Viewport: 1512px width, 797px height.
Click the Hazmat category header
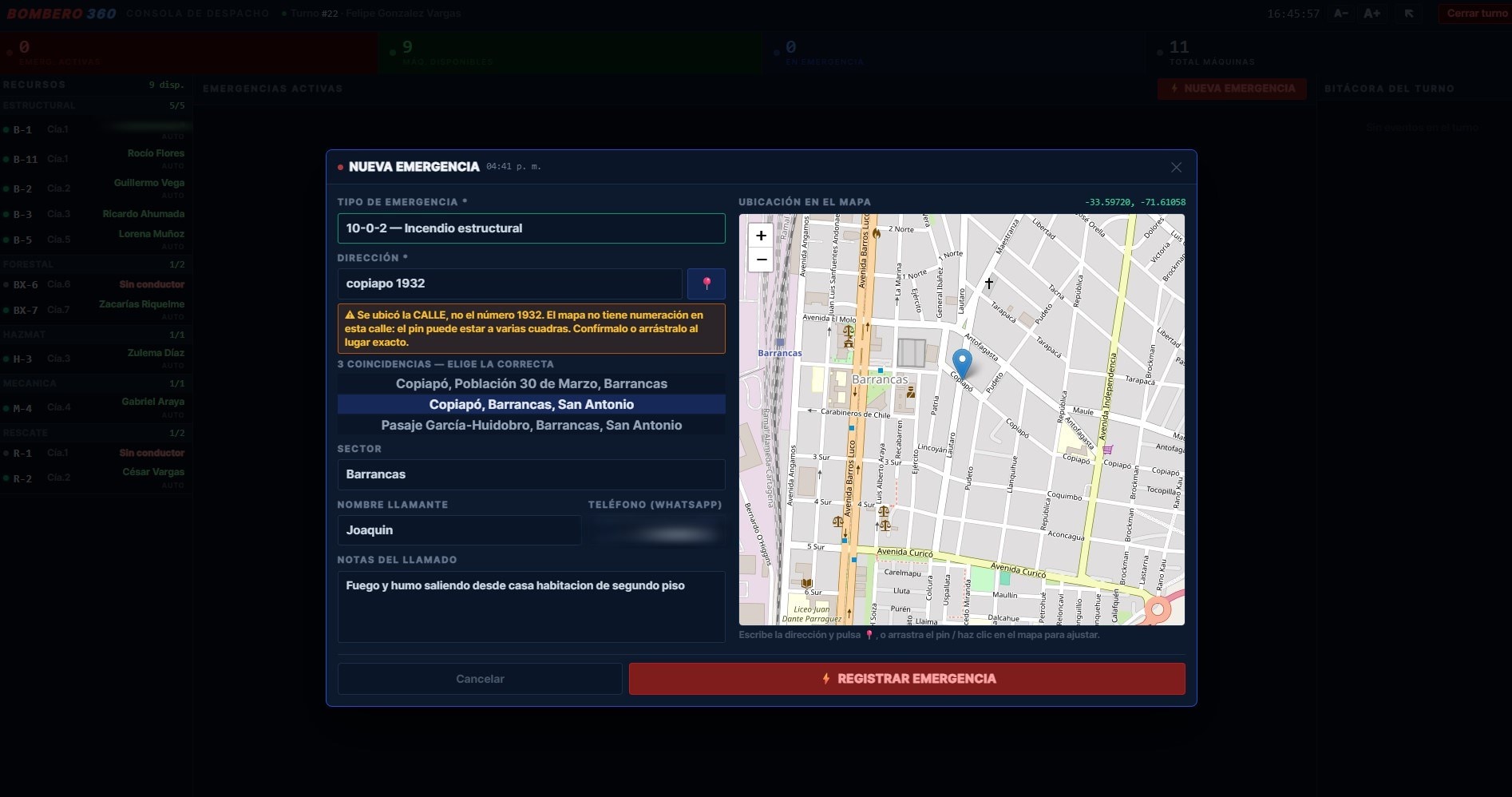tap(96, 335)
